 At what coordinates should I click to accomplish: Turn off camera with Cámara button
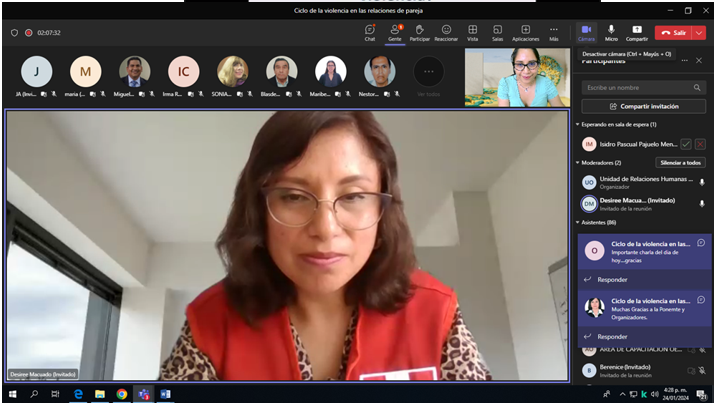click(x=586, y=33)
